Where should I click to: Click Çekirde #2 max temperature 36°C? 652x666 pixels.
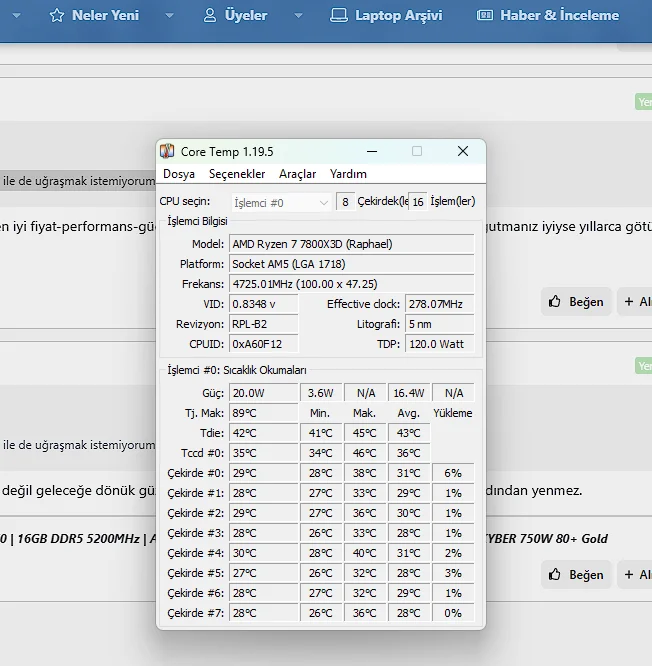pos(365,513)
